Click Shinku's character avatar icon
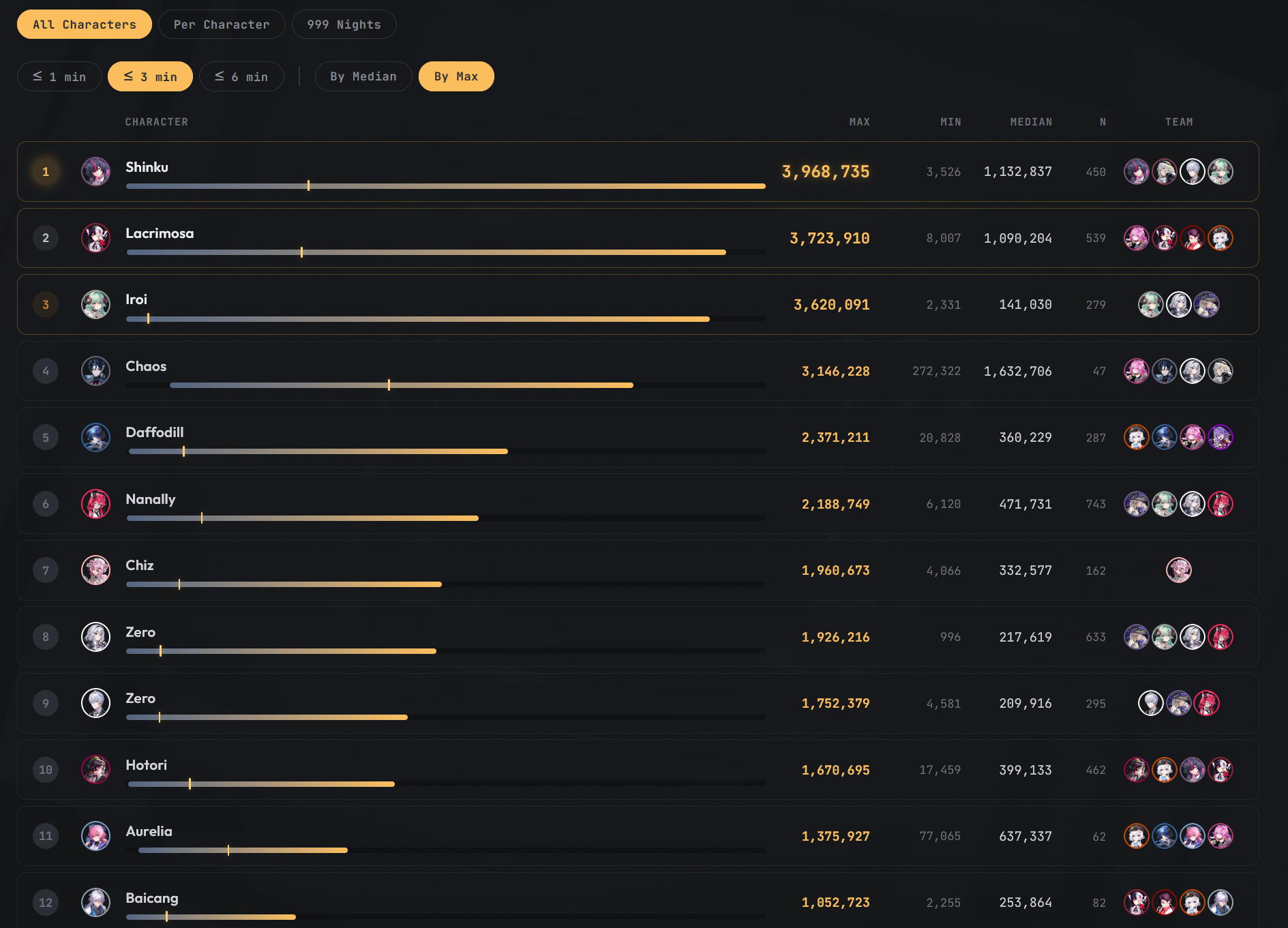Viewport: 1288px width, 928px height. pos(95,172)
